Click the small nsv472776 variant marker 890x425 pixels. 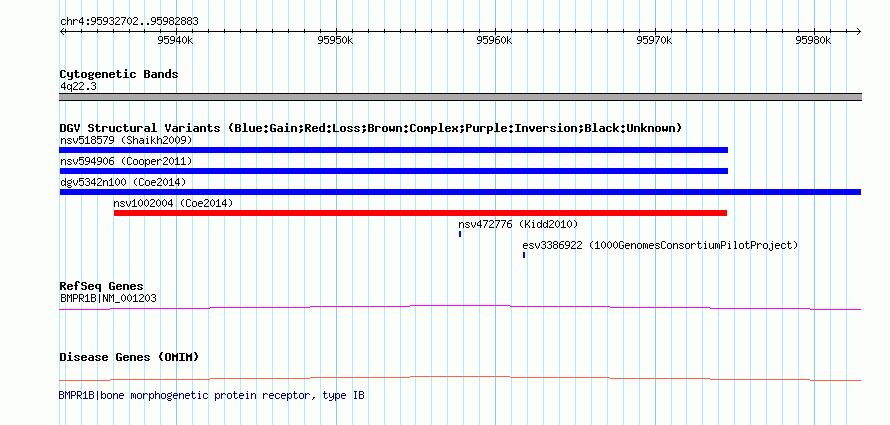pos(460,234)
